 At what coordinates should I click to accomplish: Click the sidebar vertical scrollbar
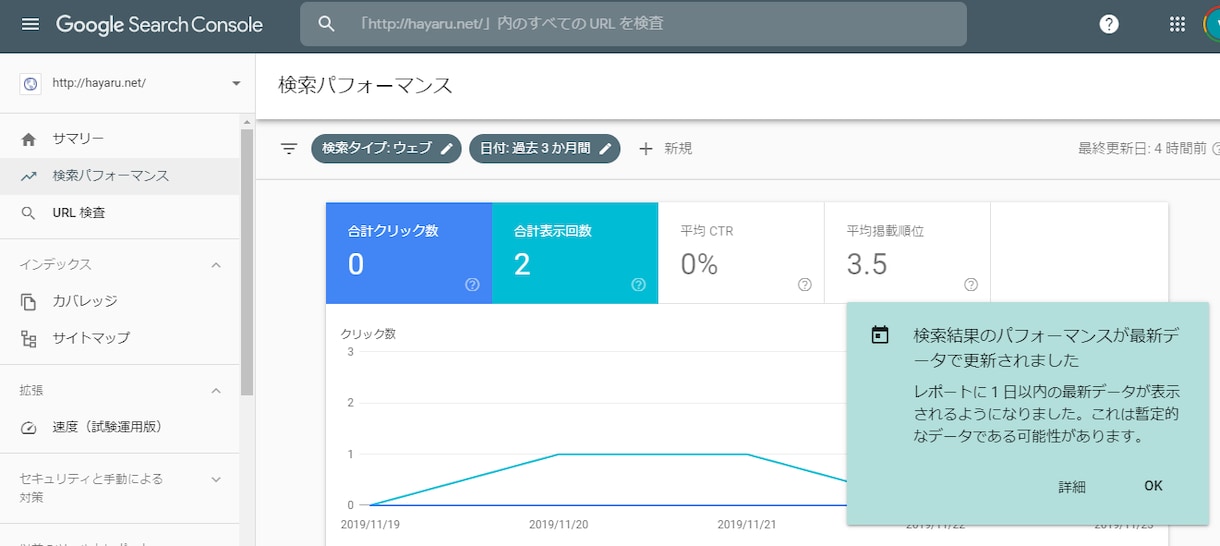[247, 260]
